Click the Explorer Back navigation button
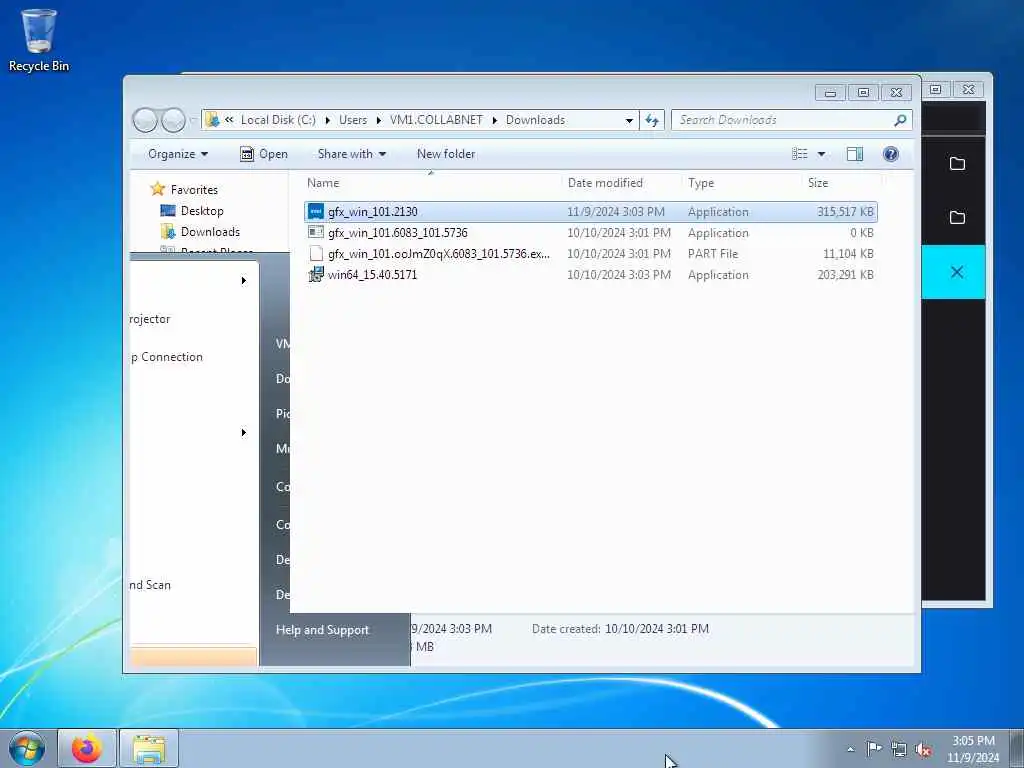Image resolution: width=1024 pixels, height=768 pixels. (x=145, y=120)
